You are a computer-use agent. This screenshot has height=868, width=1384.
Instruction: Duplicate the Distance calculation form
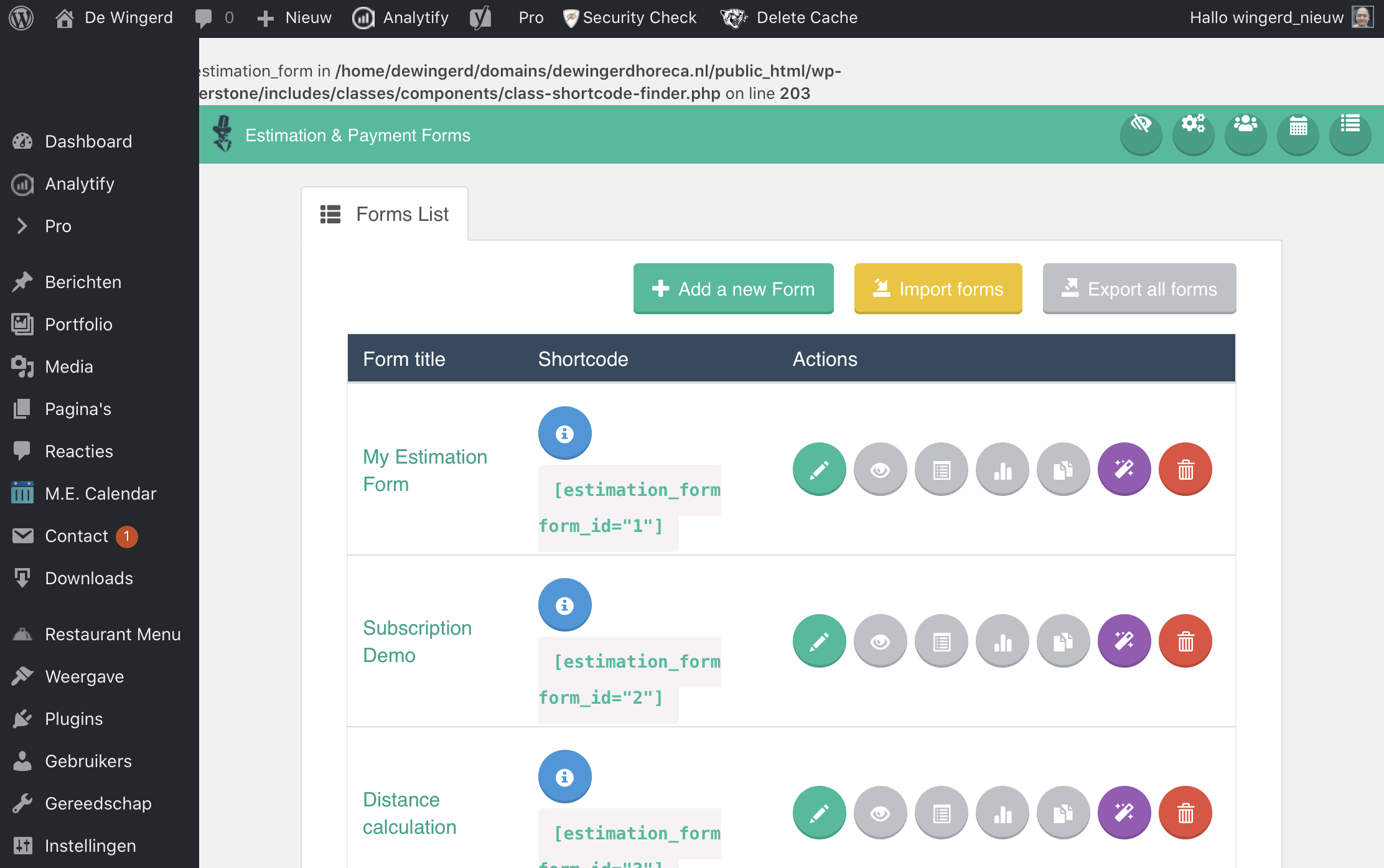pyautogui.click(x=1063, y=813)
